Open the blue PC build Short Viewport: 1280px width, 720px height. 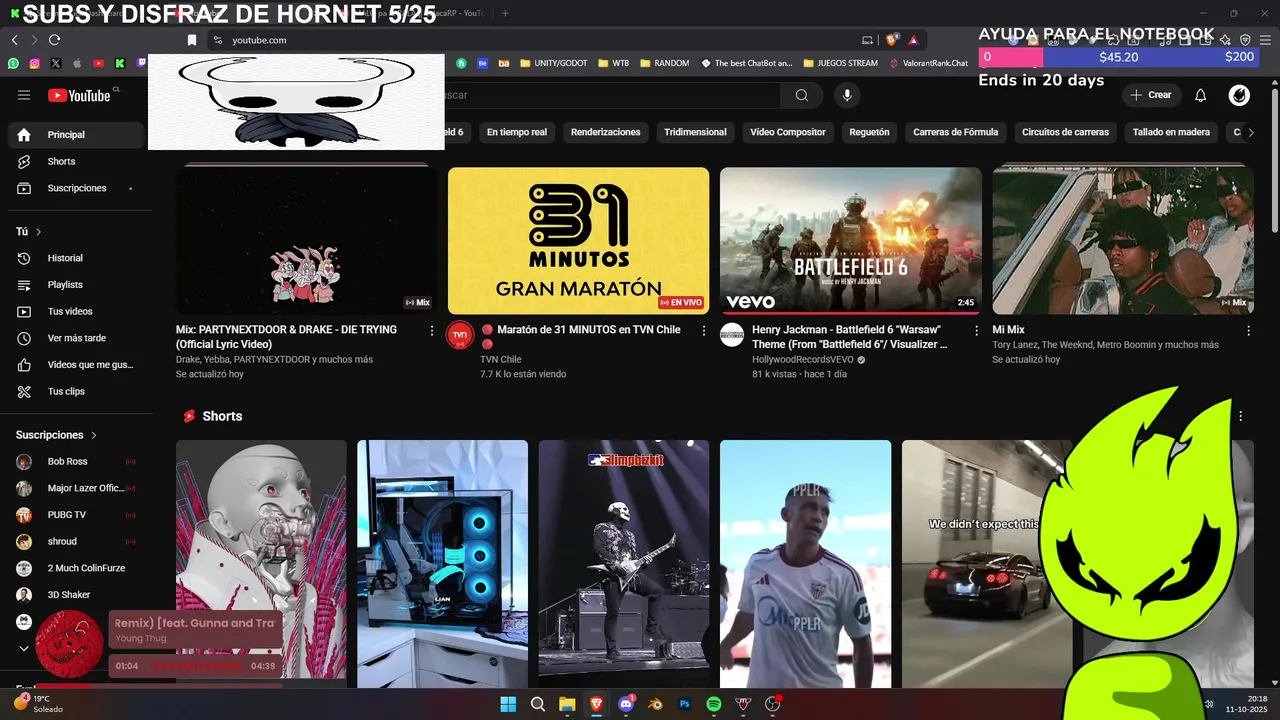coord(442,563)
